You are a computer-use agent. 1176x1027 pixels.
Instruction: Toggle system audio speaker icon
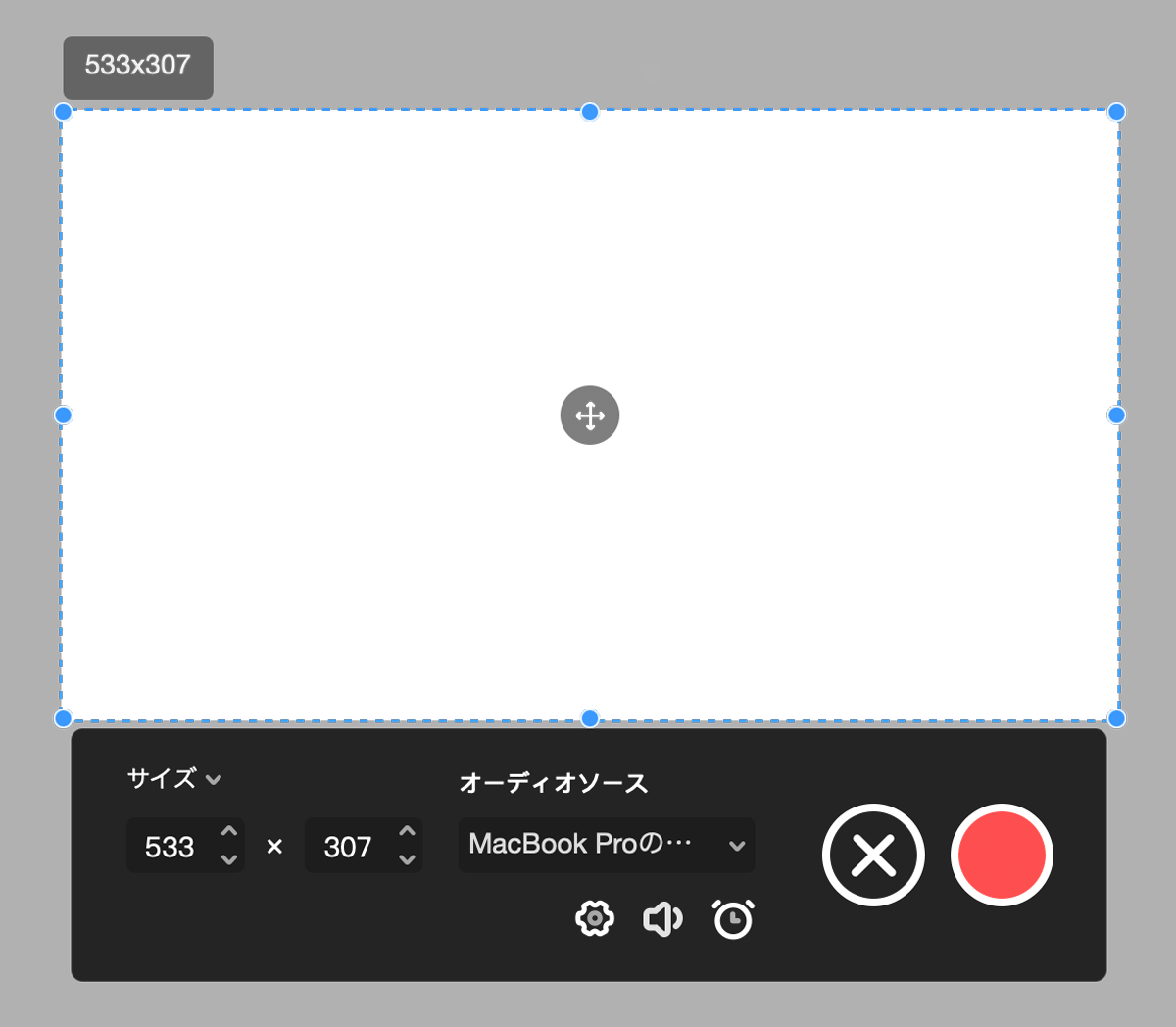pos(662,919)
